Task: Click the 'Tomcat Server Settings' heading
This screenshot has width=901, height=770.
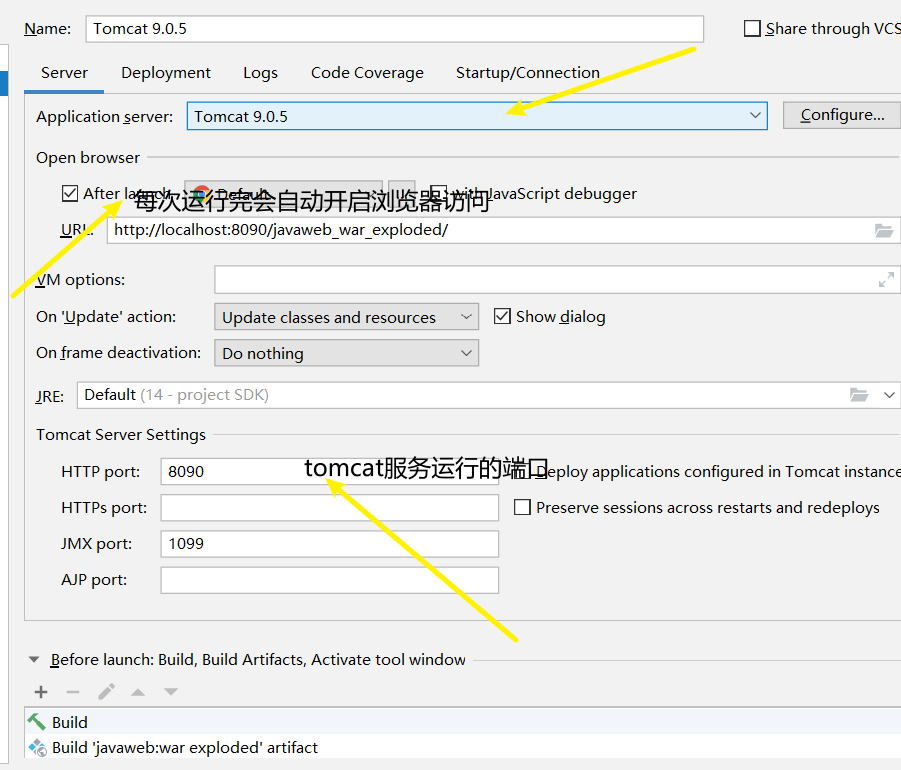Action: (x=121, y=434)
